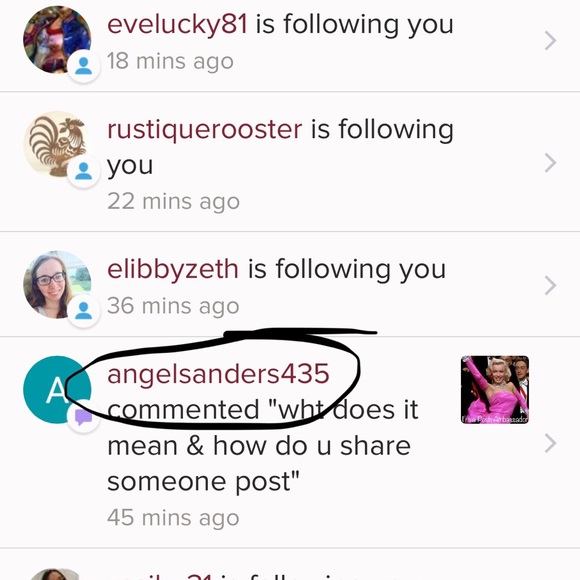Open the partially visible bottom notification avatar
The width and height of the screenshot is (580, 580).
click(55, 574)
